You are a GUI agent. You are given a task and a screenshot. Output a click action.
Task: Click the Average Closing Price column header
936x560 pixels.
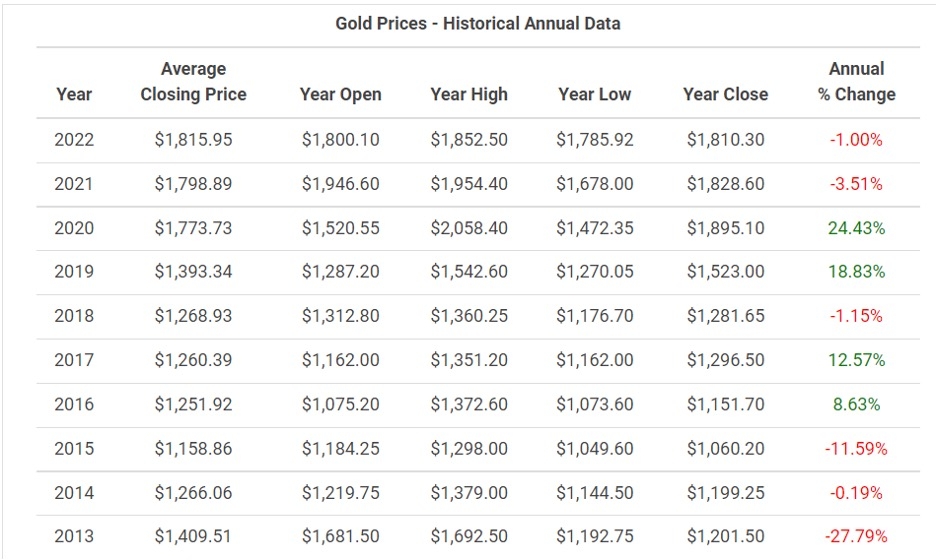193,82
